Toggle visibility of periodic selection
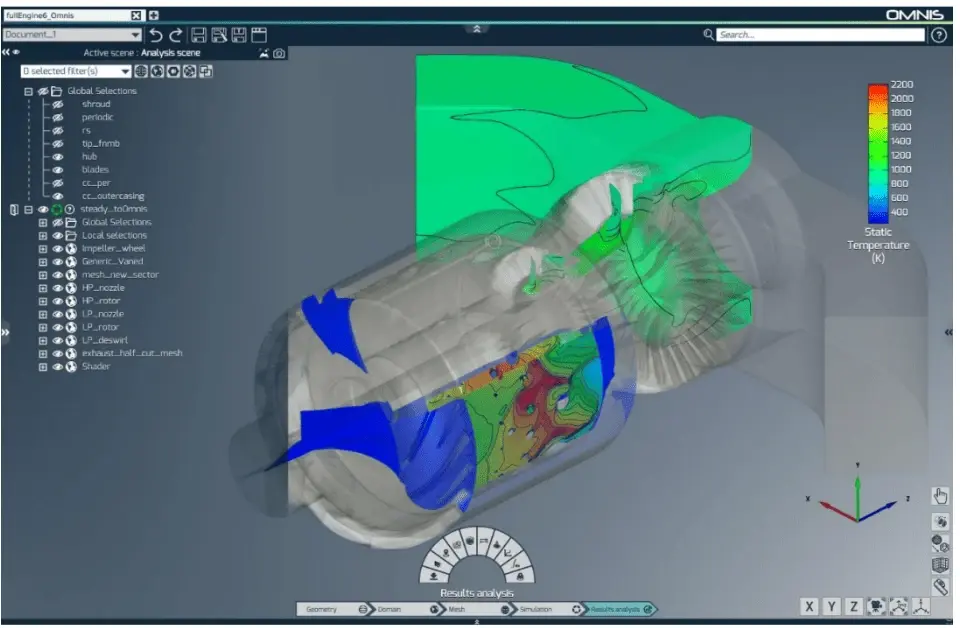The height and width of the screenshot is (628, 960). [x=58, y=118]
